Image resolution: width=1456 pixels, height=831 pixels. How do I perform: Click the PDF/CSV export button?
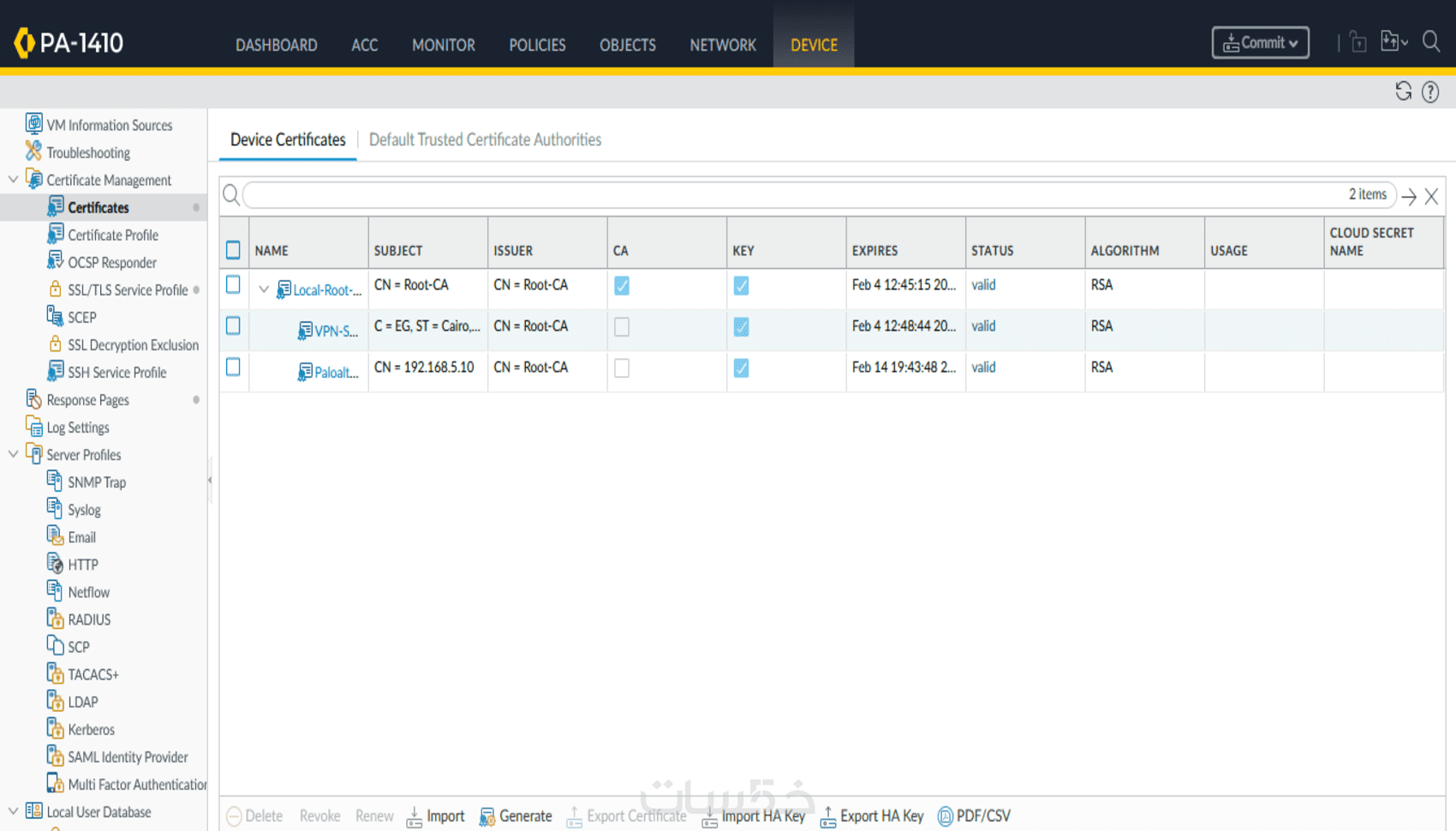pos(975,816)
